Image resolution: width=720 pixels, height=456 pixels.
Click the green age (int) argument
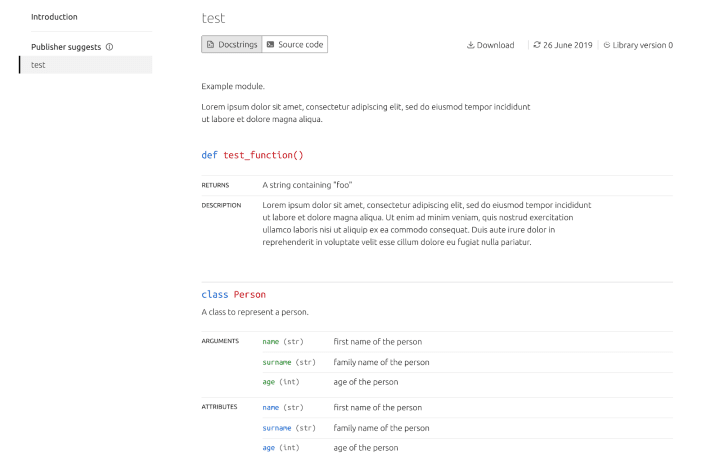coord(280,382)
